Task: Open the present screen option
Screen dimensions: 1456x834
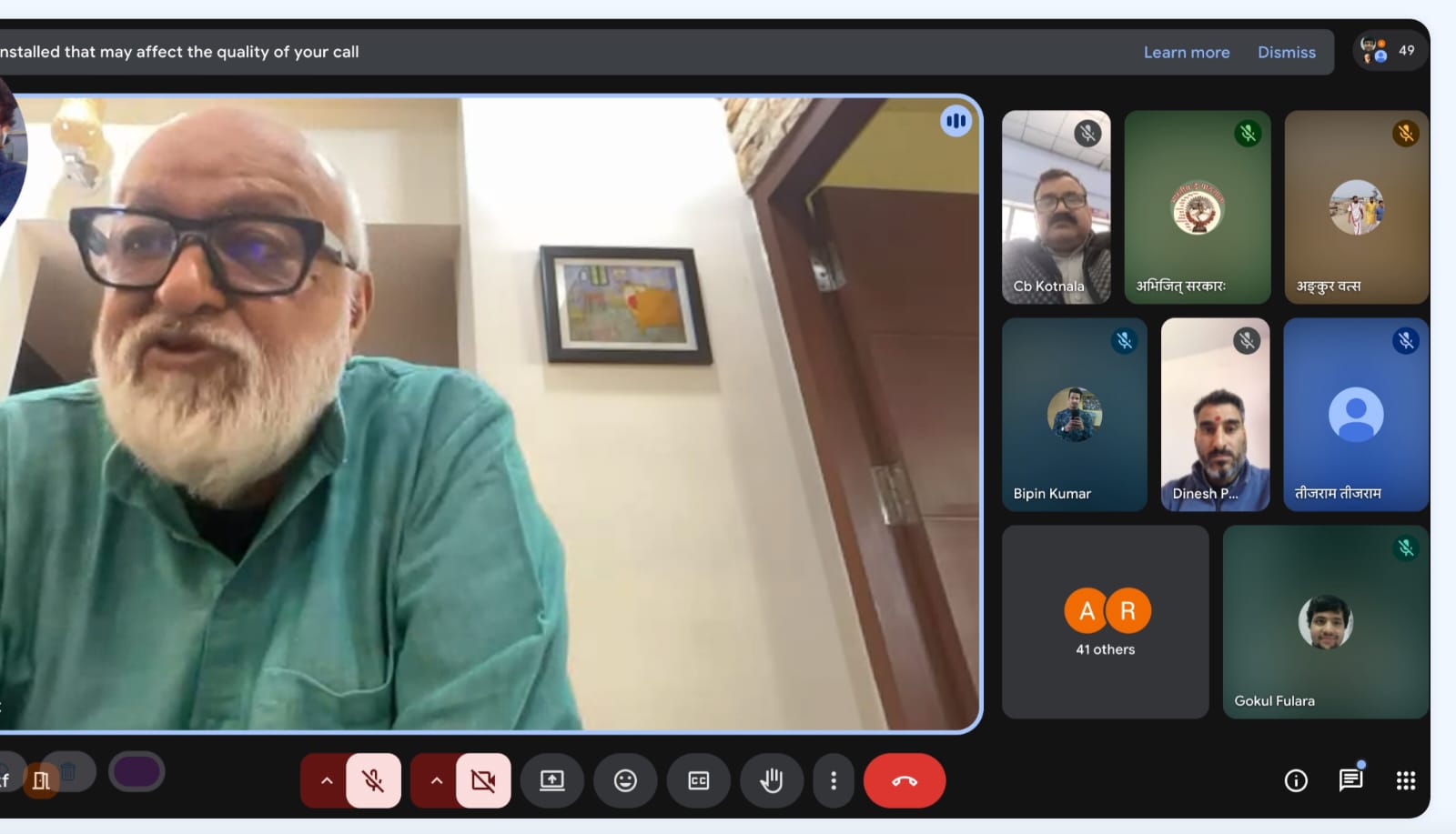Action: [552, 780]
